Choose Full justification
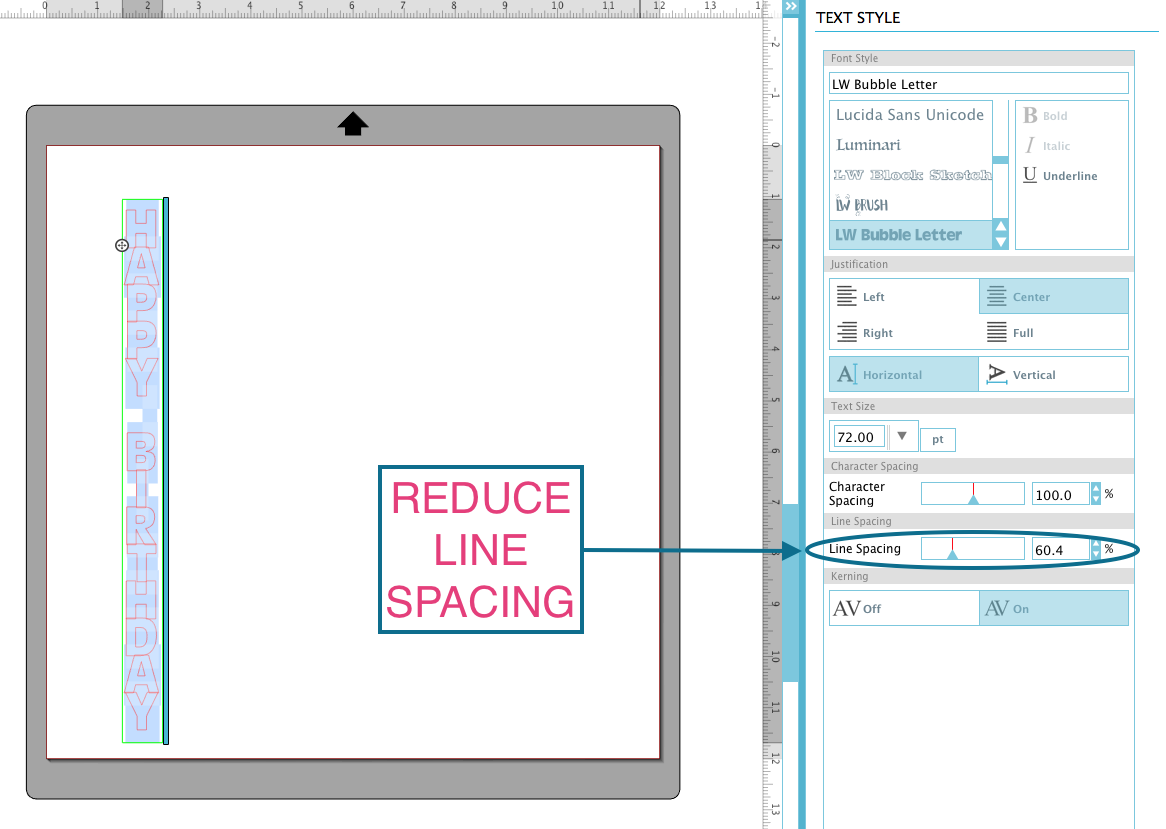This screenshot has height=829, width=1166. 1053,331
